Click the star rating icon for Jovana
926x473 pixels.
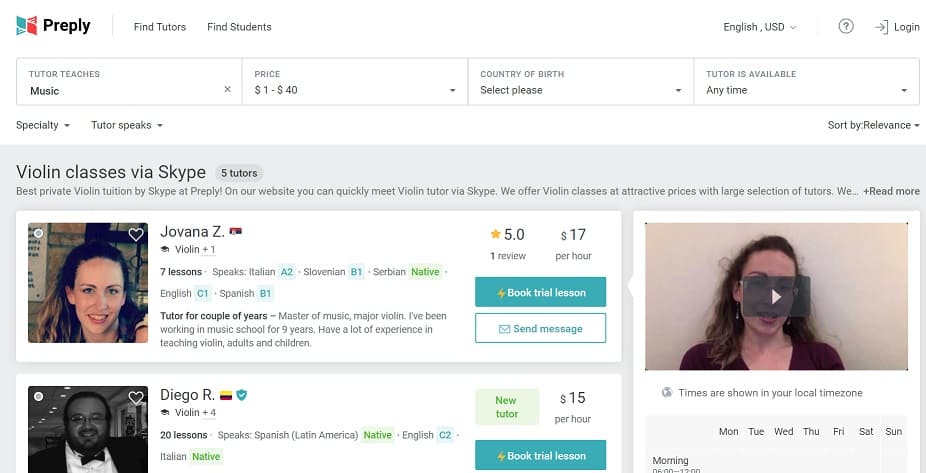point(495,234)
